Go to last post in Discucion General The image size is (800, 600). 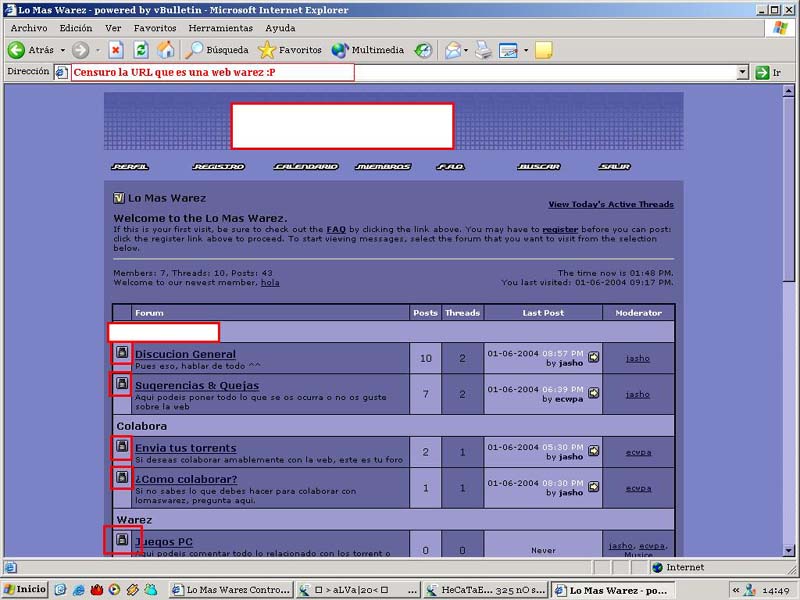pyautogui.click(x=593, y=357)
